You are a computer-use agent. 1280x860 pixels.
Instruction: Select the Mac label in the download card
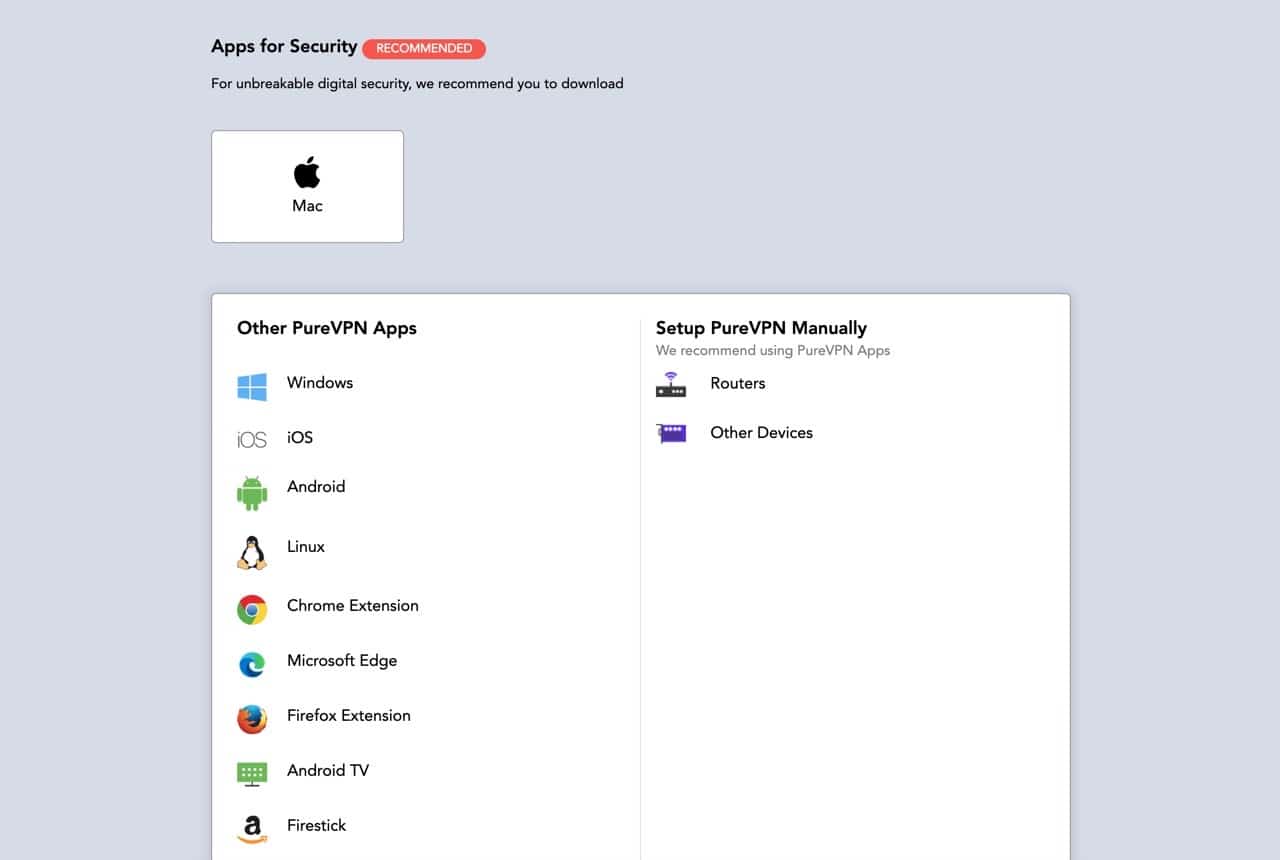(x=307, y=206)
